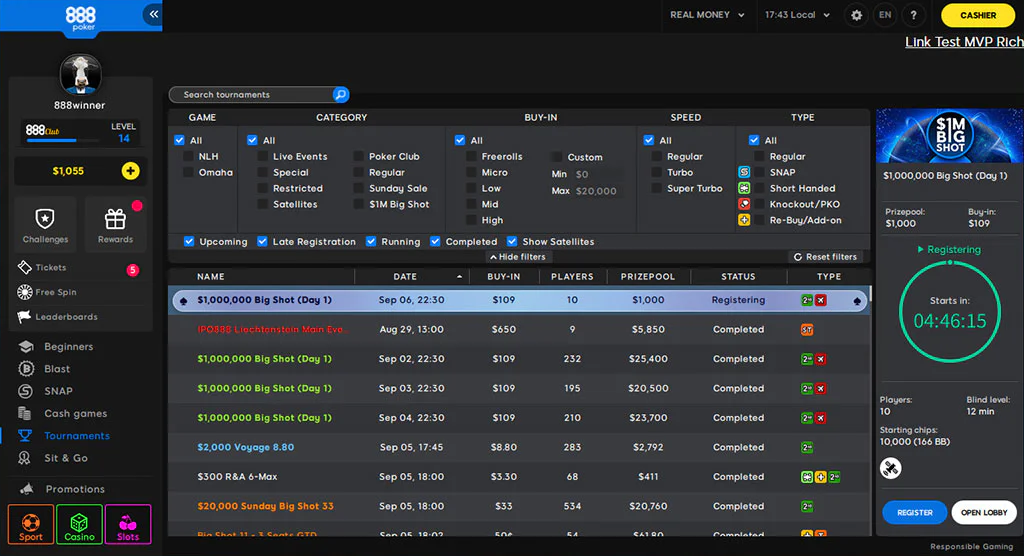Screen dimensions: 1024x556
Task: Click the Min buy-in field
Action: (x=596, y=174)
